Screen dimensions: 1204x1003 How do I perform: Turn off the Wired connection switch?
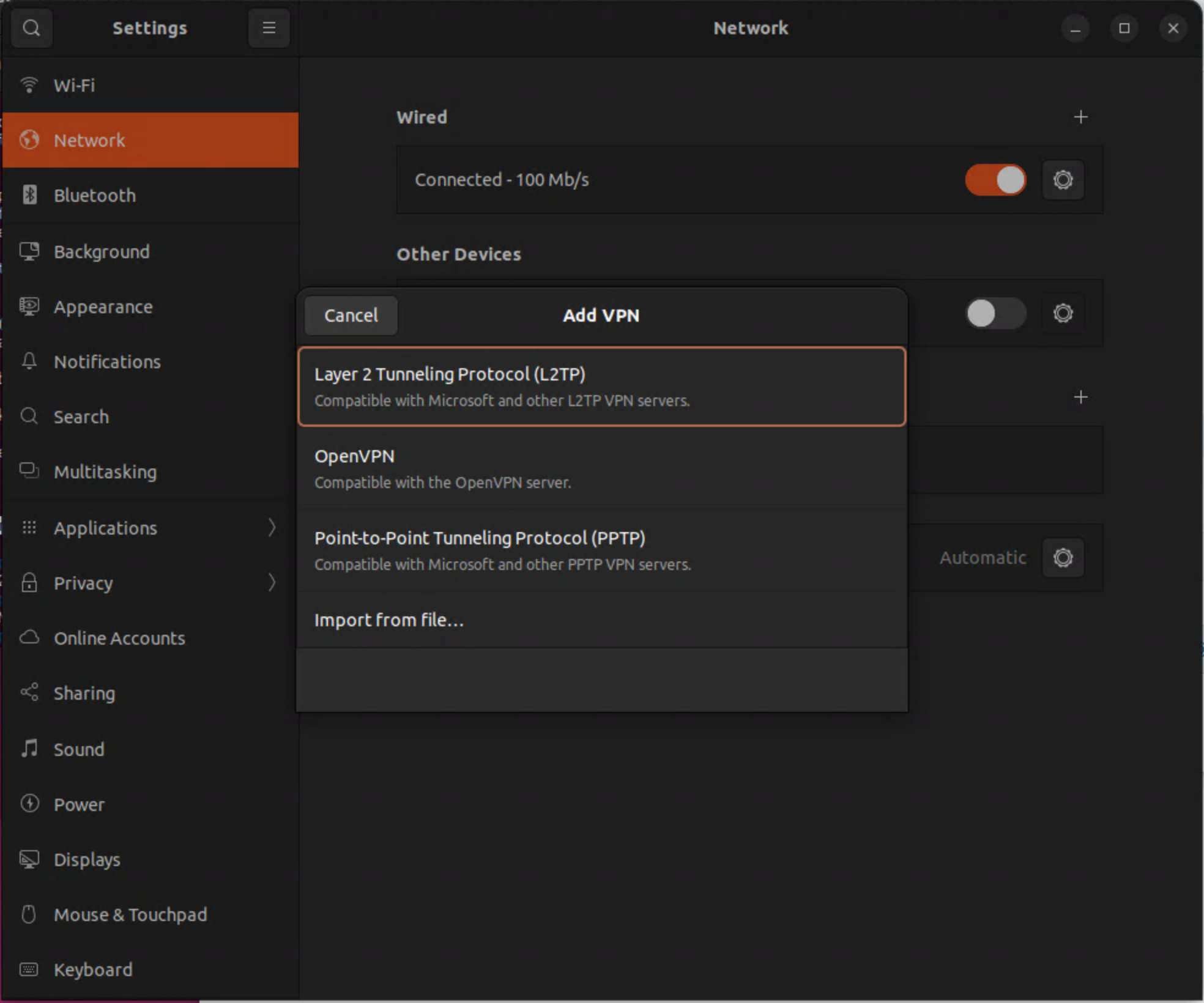pyautogui.click(x=995, y=180)
